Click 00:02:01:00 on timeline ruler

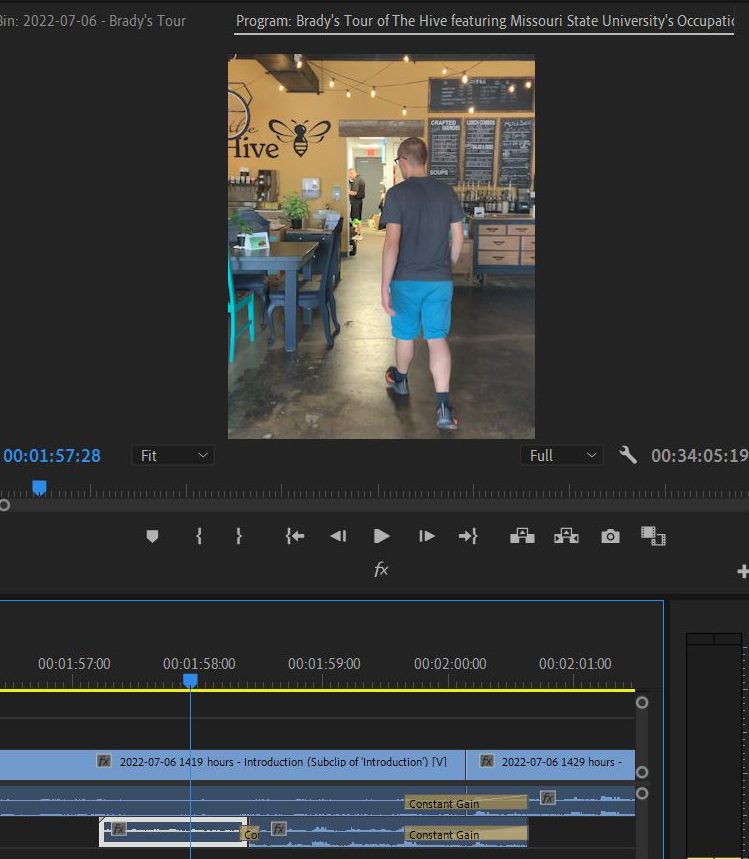point(575,664)
